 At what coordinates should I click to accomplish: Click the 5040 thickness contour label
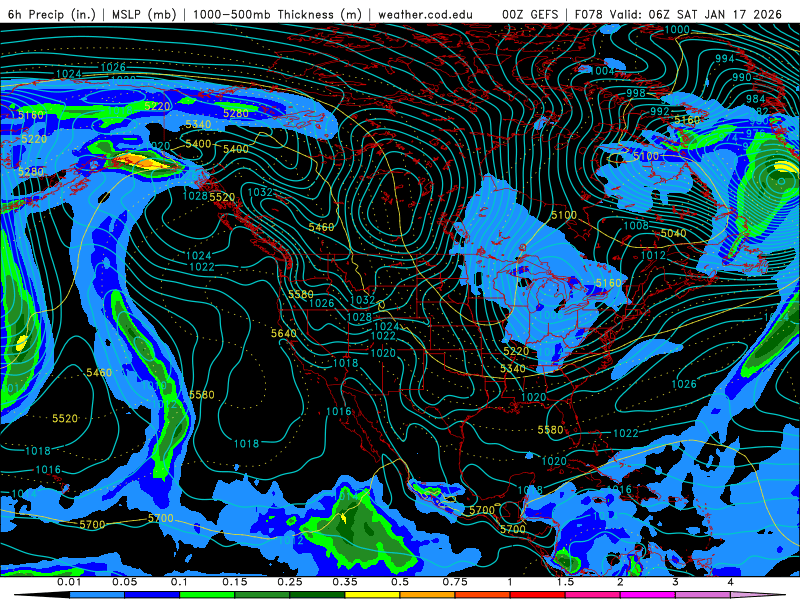[673, 233]
